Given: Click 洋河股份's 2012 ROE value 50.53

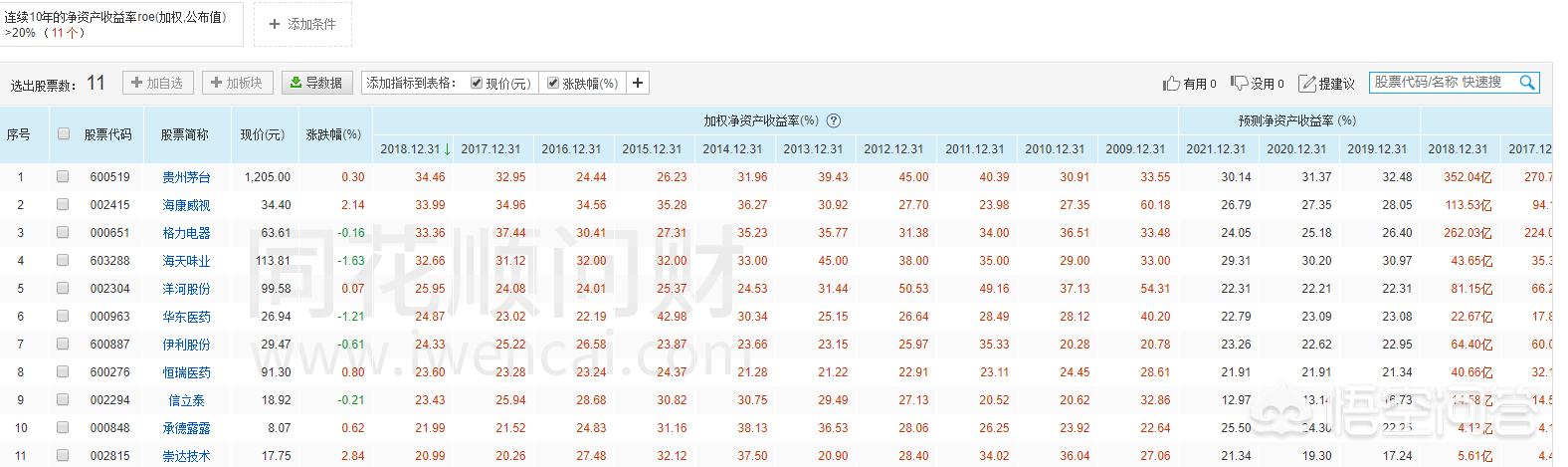Looking at the screenshot, I should (x=913, y=289).
